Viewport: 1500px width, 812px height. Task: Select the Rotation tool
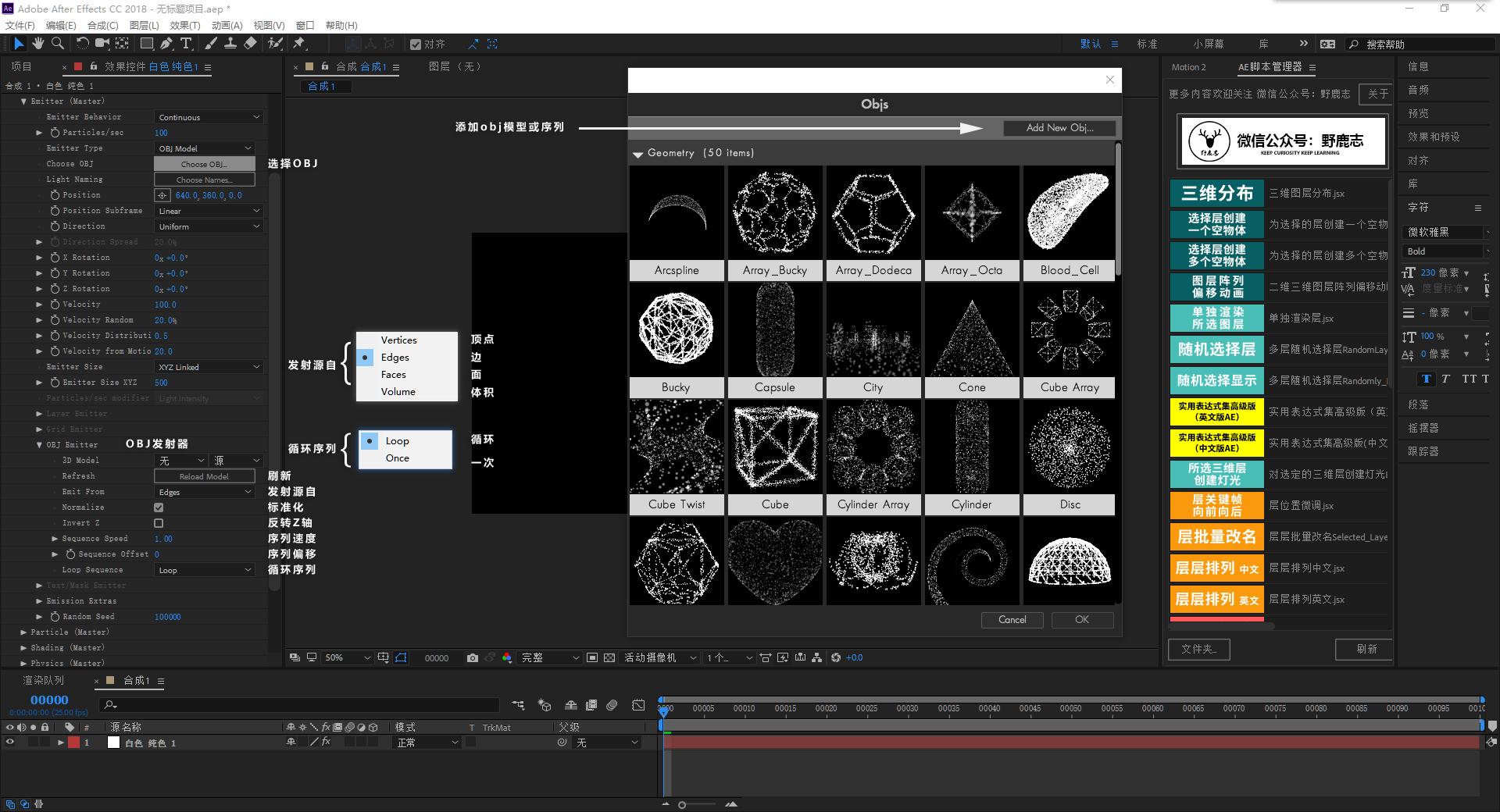click(82, 44)
